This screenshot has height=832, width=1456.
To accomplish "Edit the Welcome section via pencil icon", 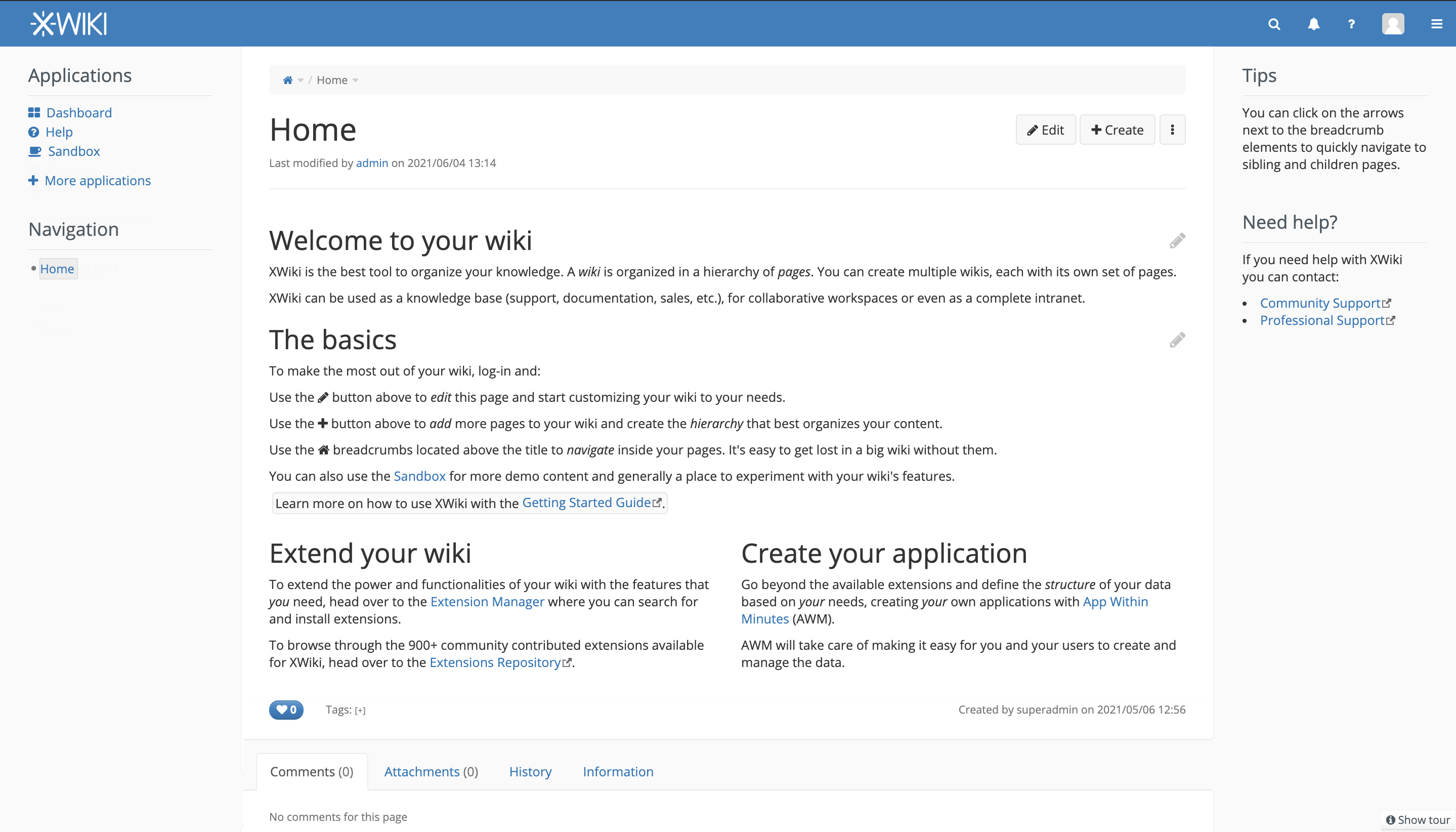I will coord(1177,240).
